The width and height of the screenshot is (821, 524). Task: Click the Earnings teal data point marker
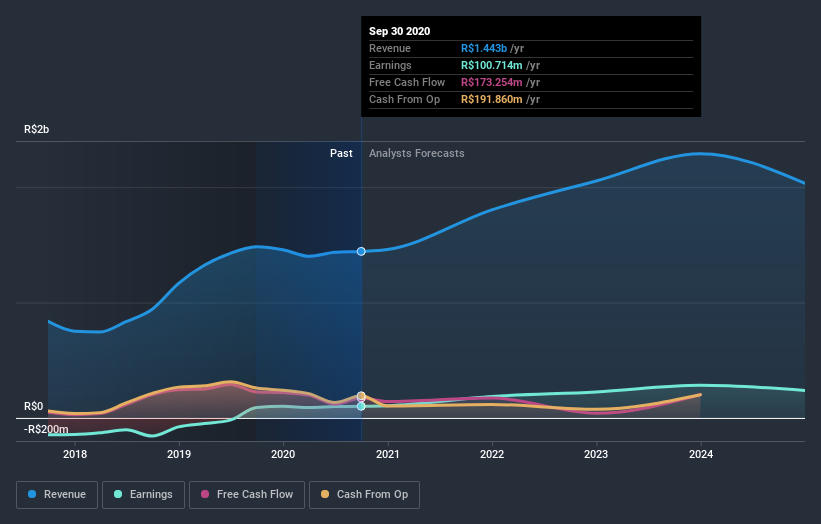361,406
